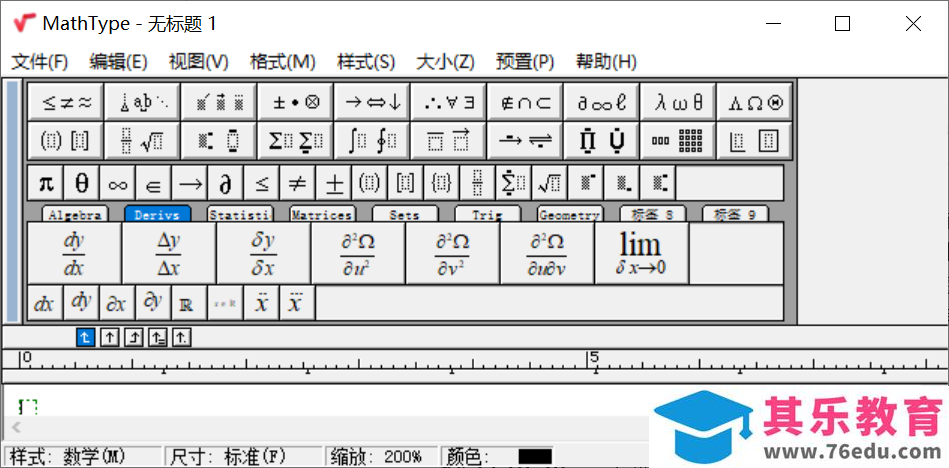The width and height of the screenshot is (949, 468).
Task: Open summation templates palette
Action: [295, 141]
